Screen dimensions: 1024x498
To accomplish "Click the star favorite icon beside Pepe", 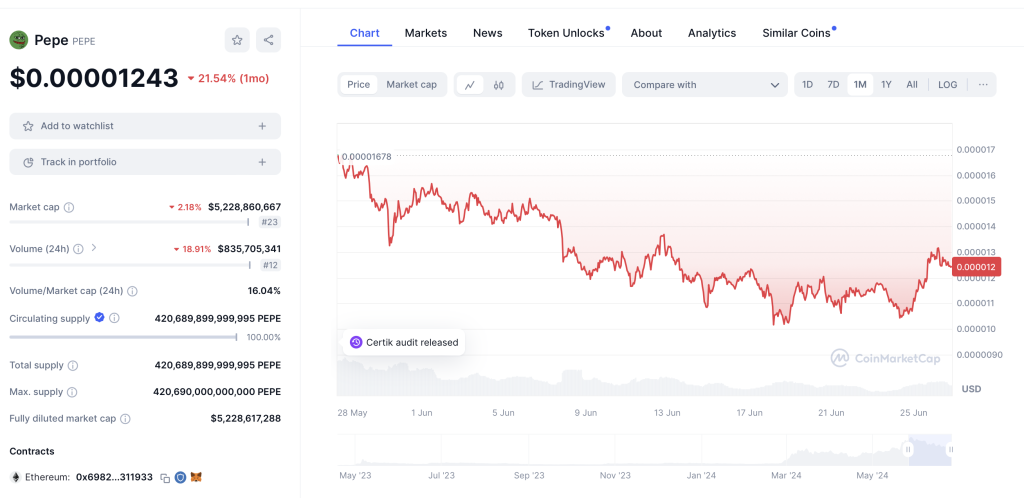I will coord(237,40).
